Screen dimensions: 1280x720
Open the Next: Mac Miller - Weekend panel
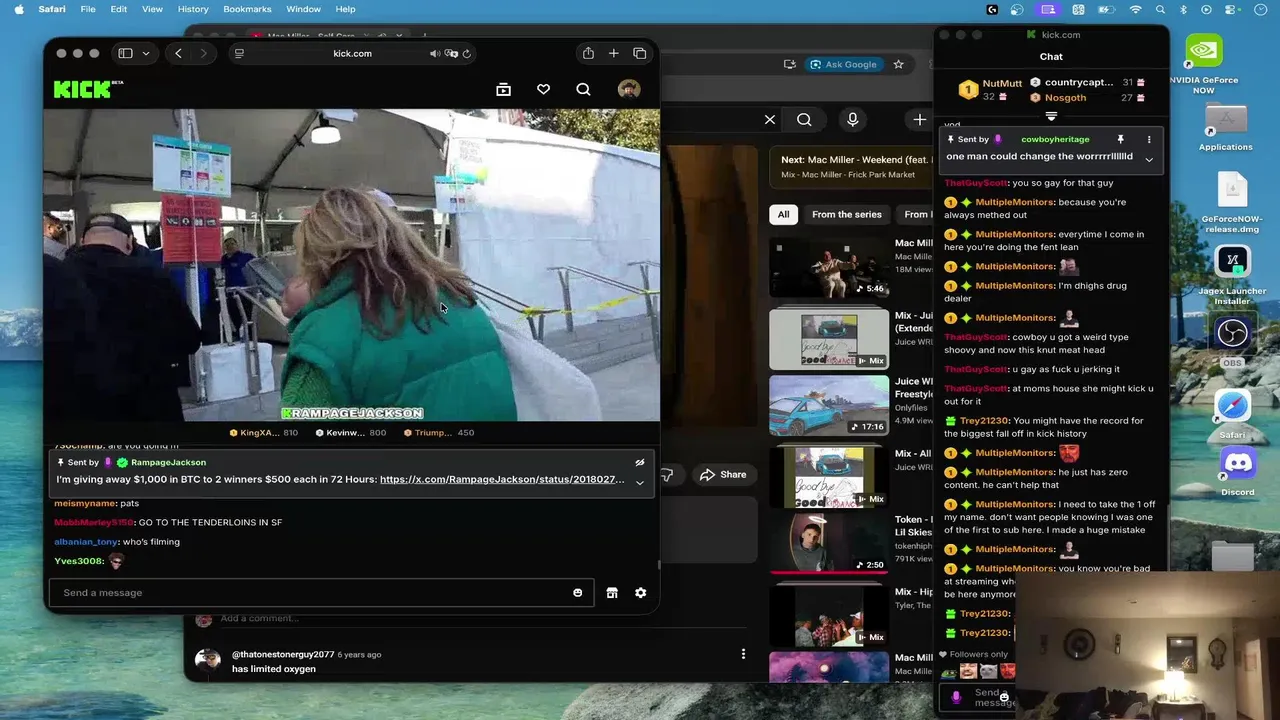(851, 166)
